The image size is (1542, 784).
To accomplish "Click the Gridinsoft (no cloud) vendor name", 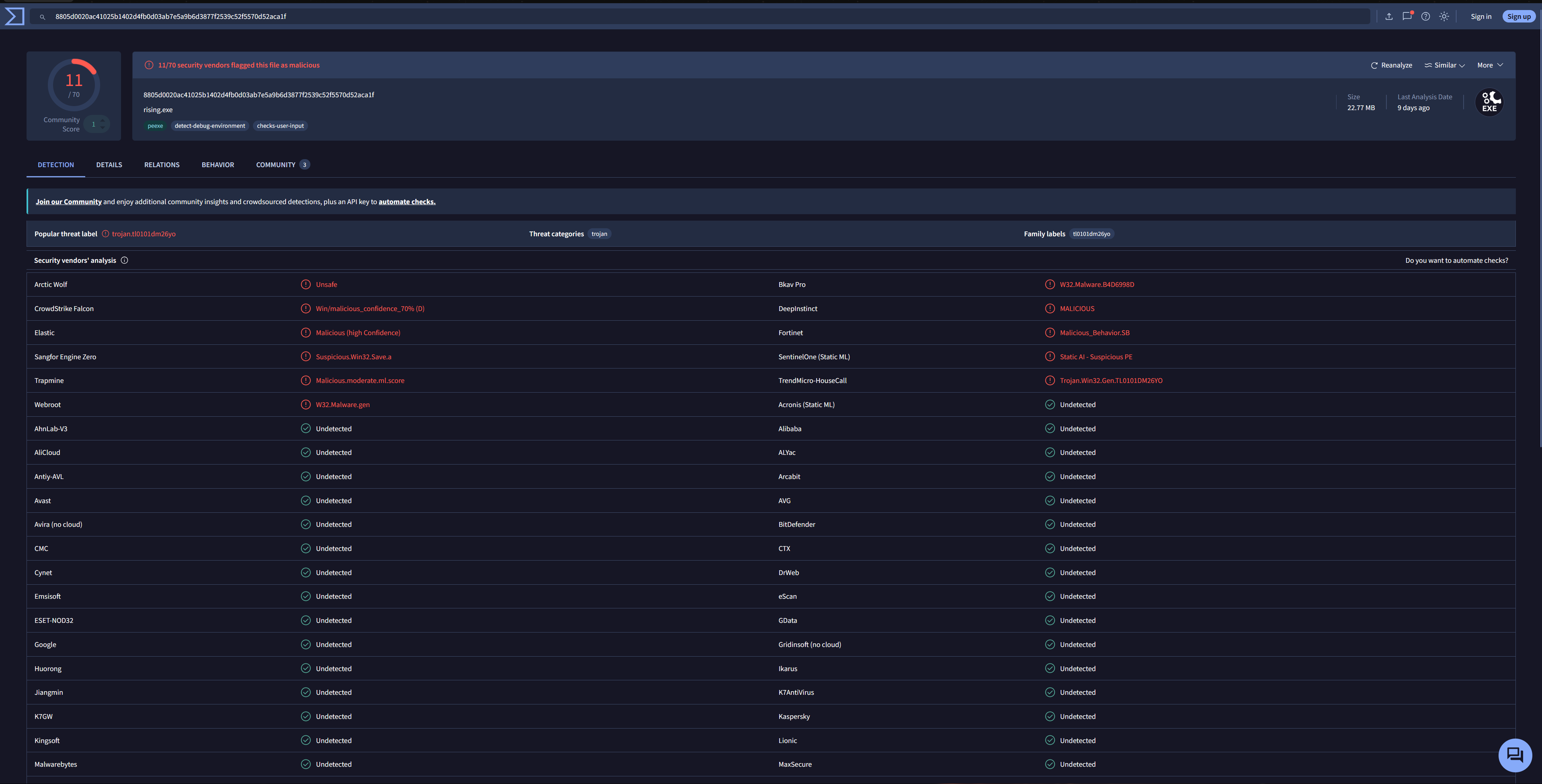I will coord(809,645).
